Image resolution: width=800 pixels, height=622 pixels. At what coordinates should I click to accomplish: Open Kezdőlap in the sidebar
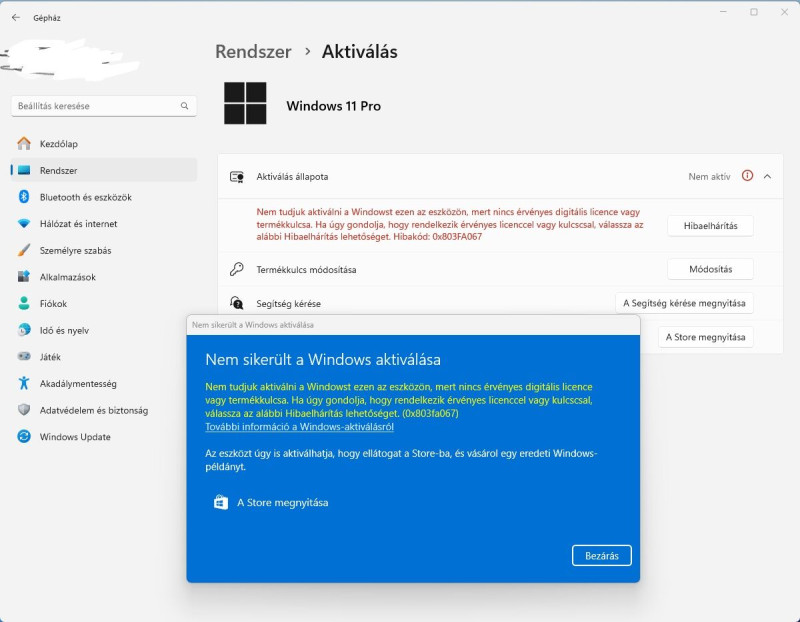point(104,144)
